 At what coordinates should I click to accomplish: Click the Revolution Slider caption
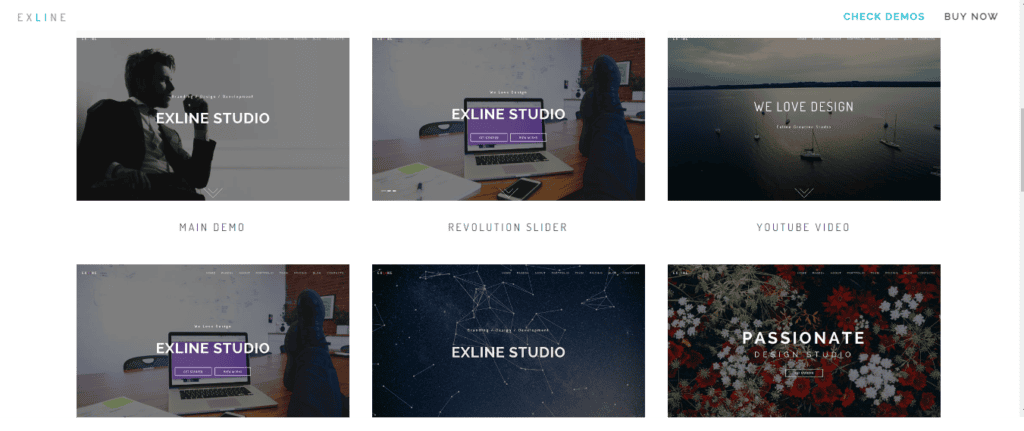(508, 228)
